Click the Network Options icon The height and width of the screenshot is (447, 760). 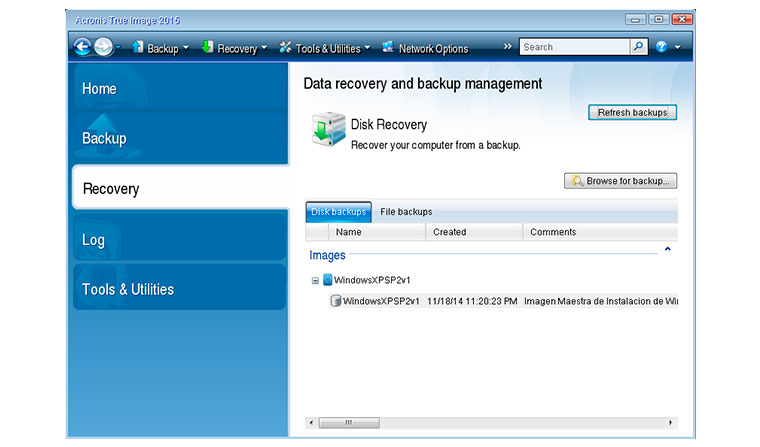tap(388, 47)
